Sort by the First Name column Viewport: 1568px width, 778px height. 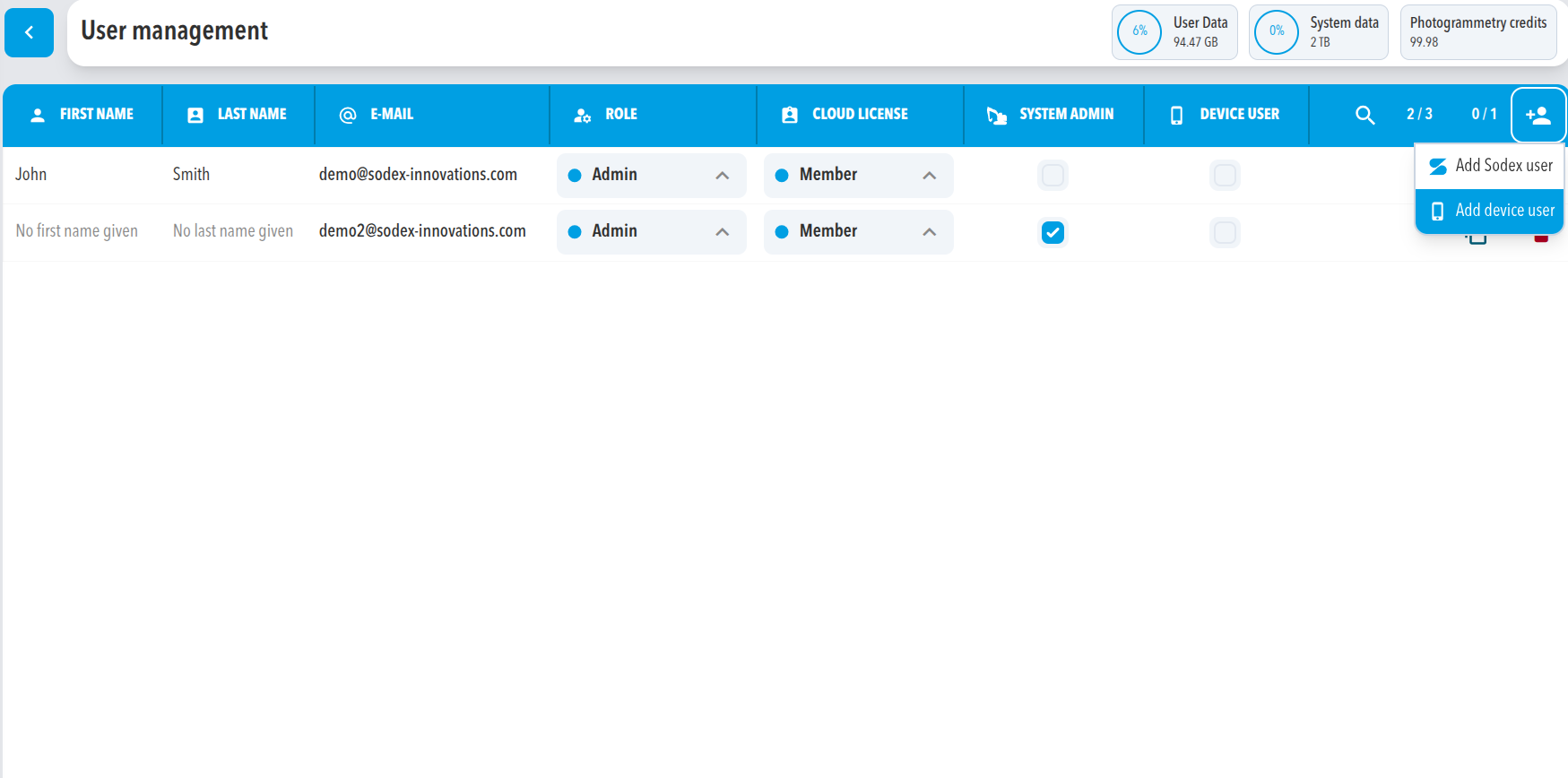[x=82, y=115]
